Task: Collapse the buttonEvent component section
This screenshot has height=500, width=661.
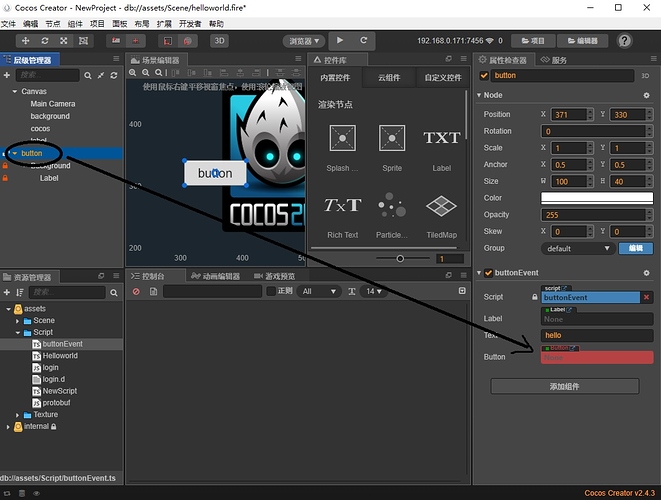Action: coord(479,273)
